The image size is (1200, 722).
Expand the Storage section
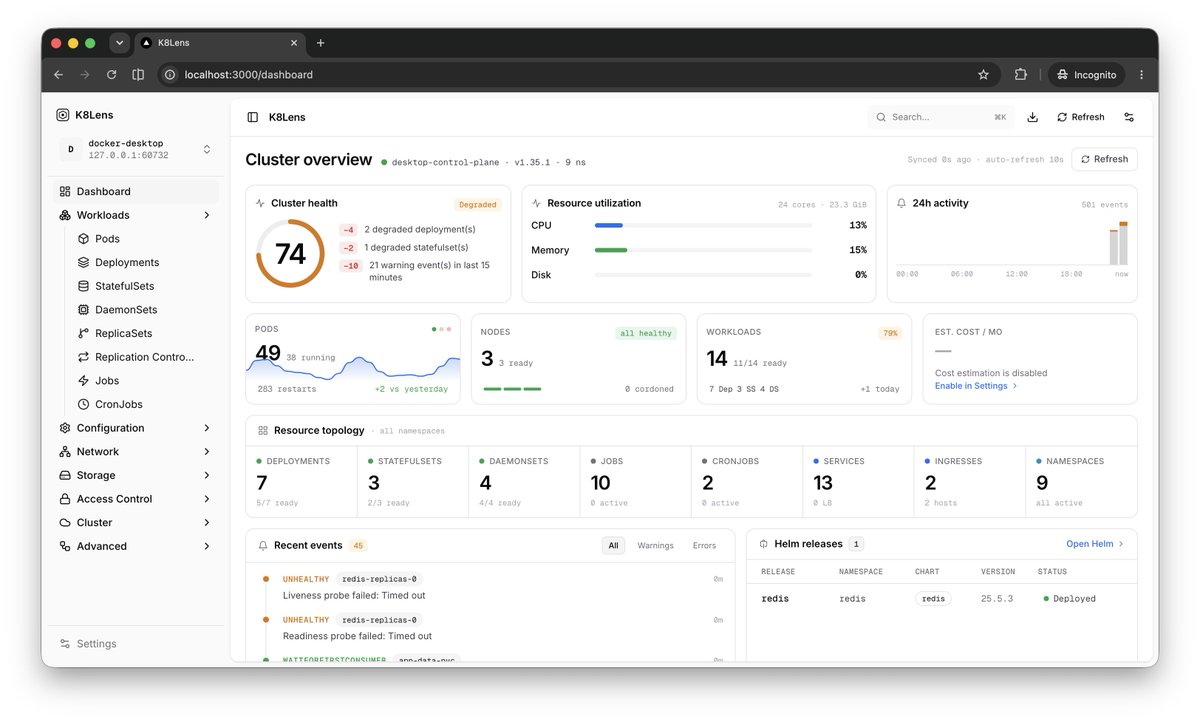pyautogui.click(x=135, y=475)
